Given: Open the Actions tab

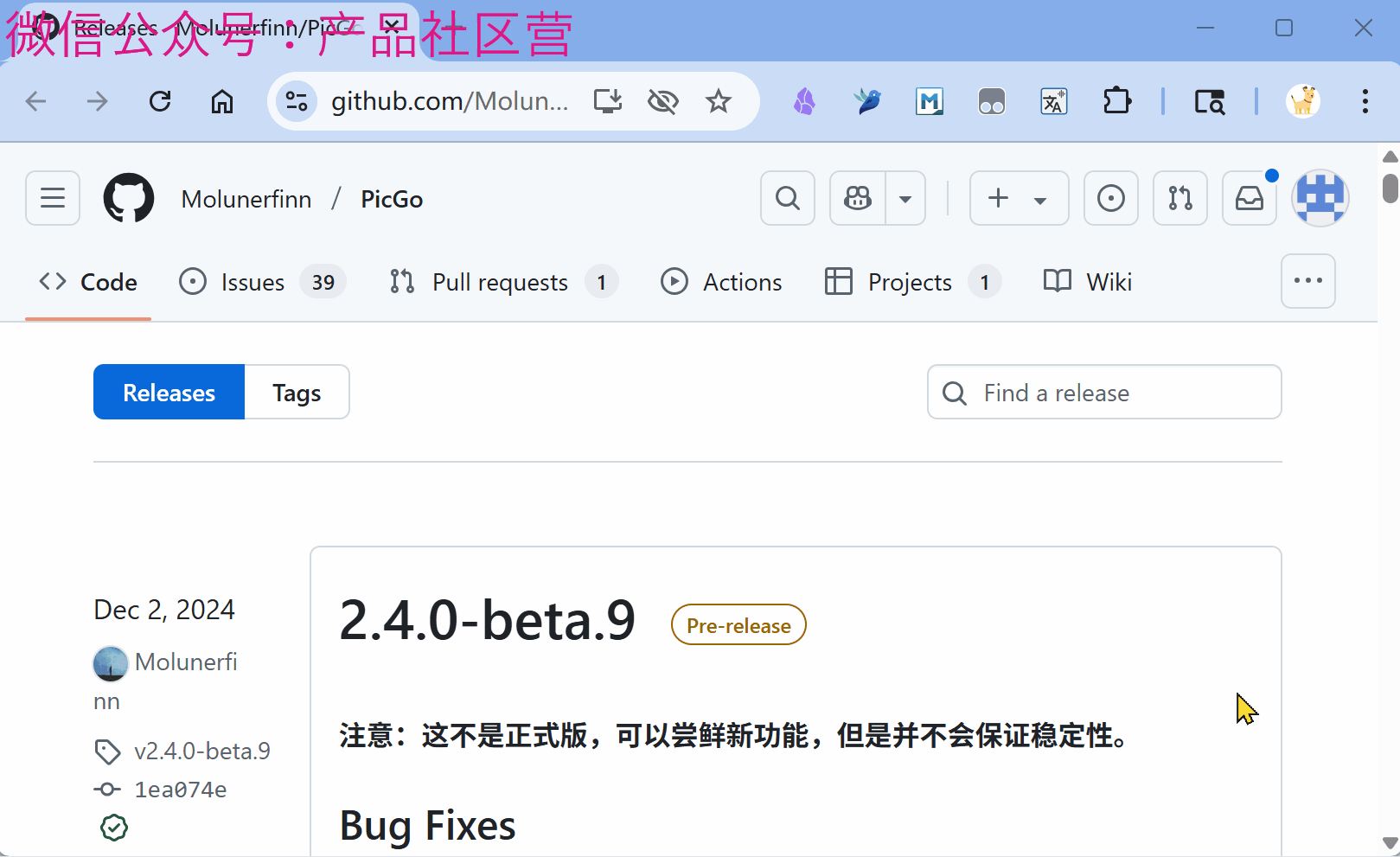Looking at the screenshot, I should 741,283.
